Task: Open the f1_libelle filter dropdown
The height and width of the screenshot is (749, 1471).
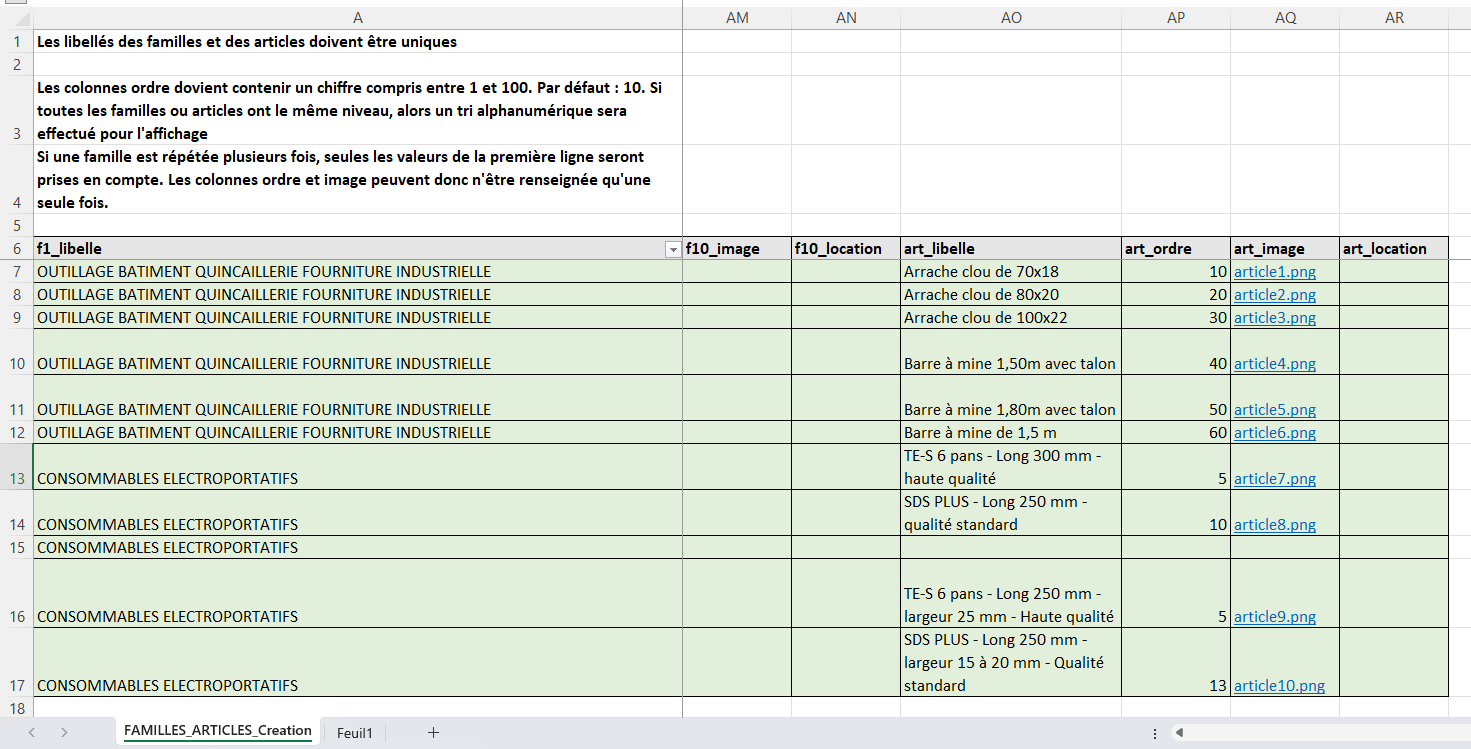Action: [672, 249]
